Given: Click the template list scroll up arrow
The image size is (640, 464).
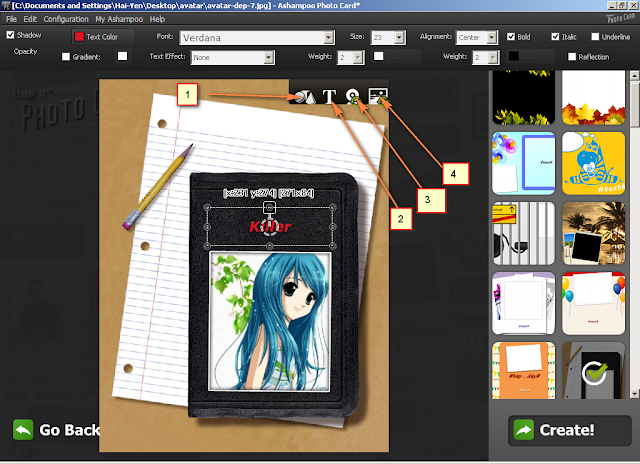Looking at the screenshot, I should tap(634, 75).
